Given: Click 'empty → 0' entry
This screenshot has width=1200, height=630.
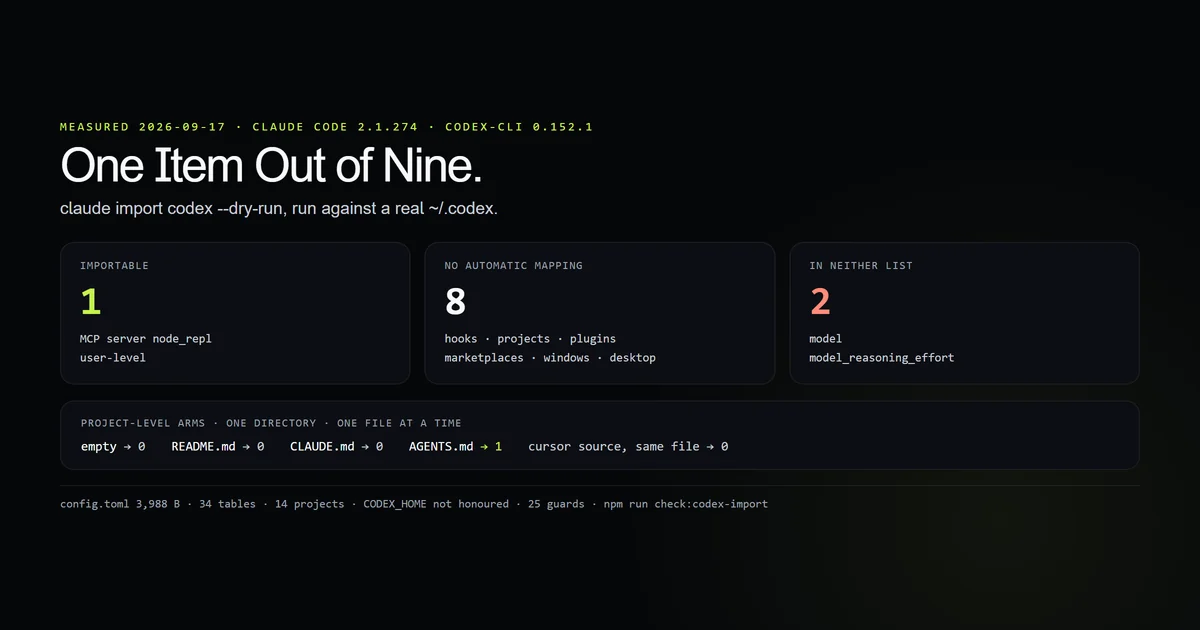Looking at the screenshot, I should 113,446.
